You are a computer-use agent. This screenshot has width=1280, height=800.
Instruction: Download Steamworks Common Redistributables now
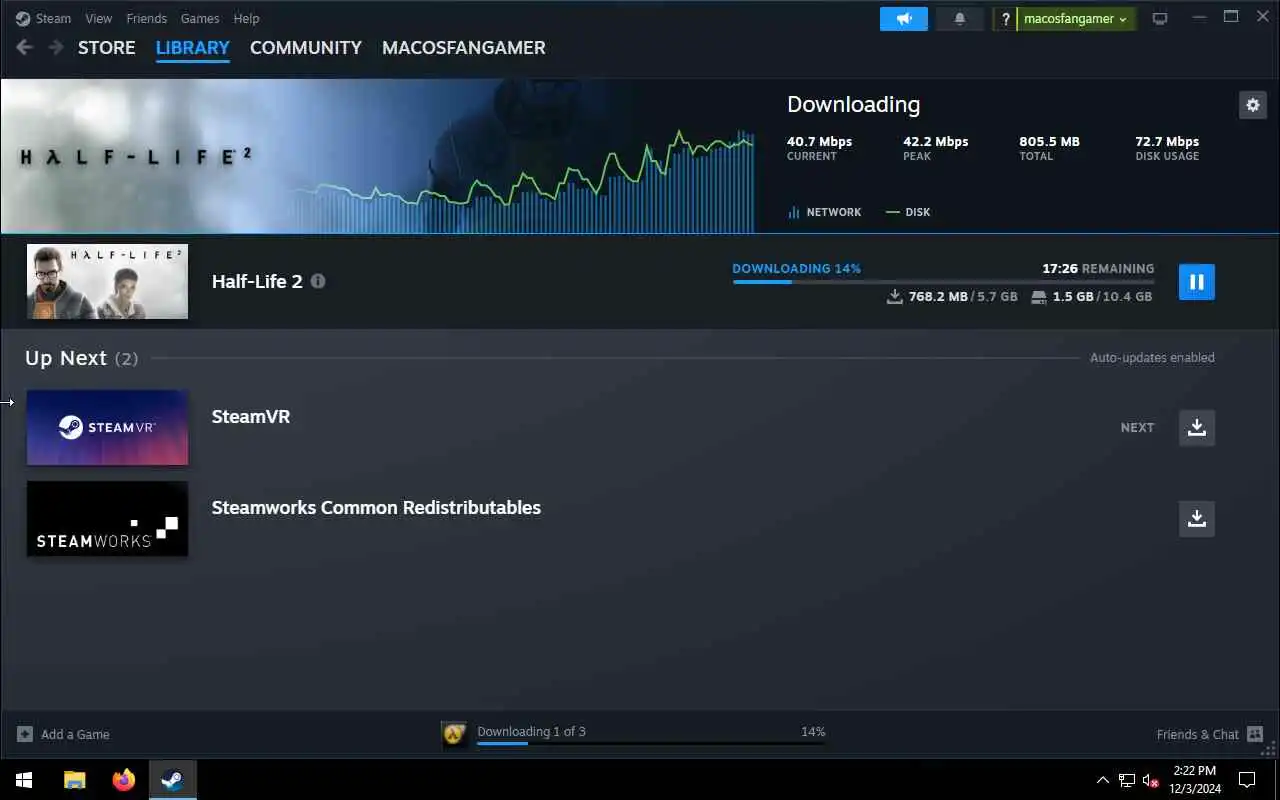coord(1197,519)
